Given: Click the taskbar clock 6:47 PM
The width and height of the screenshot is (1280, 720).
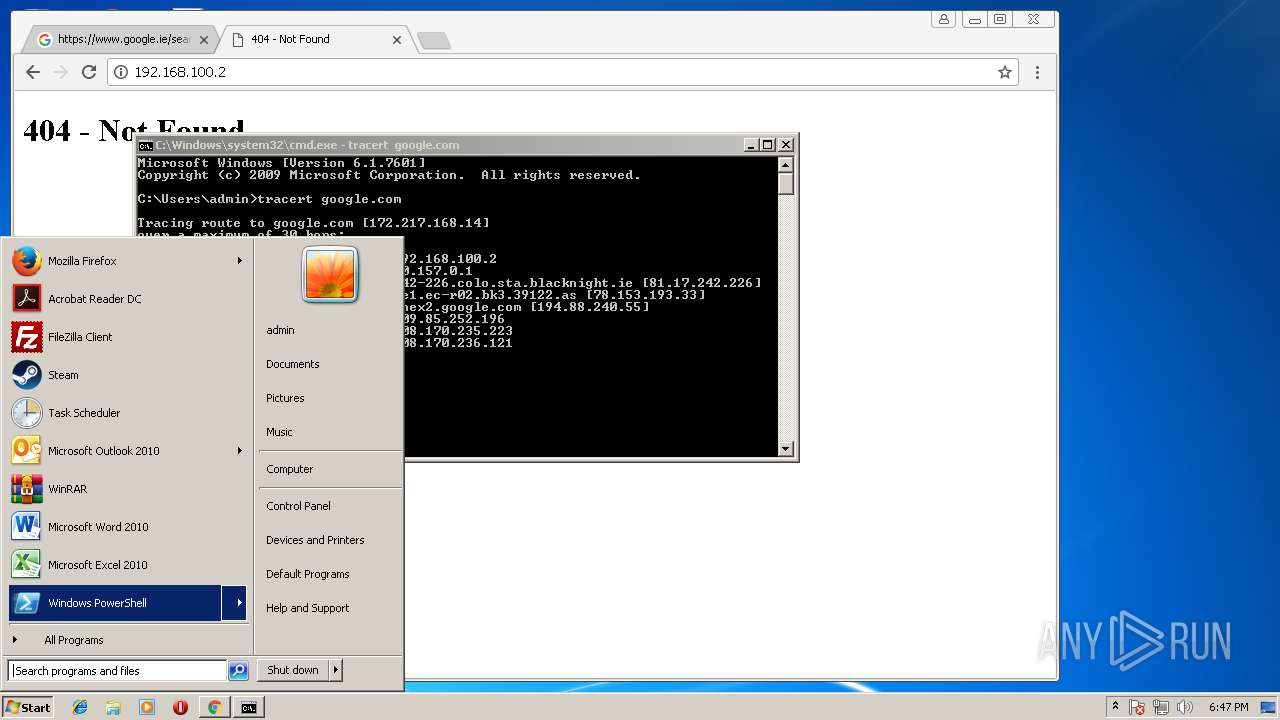Looking at the screenshot, I should point(1229,707).
